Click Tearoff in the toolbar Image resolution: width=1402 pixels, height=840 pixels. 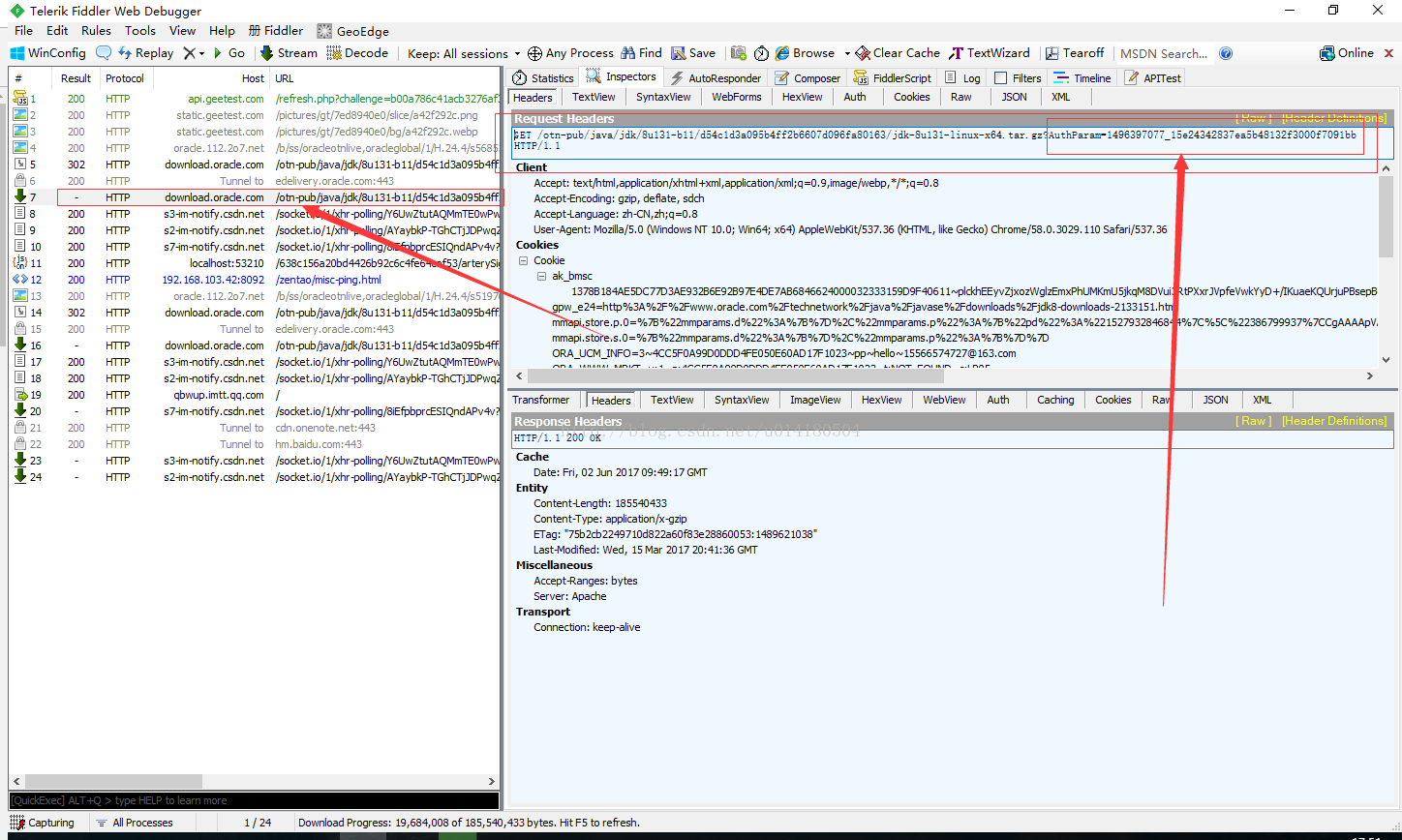point(1074,53)
